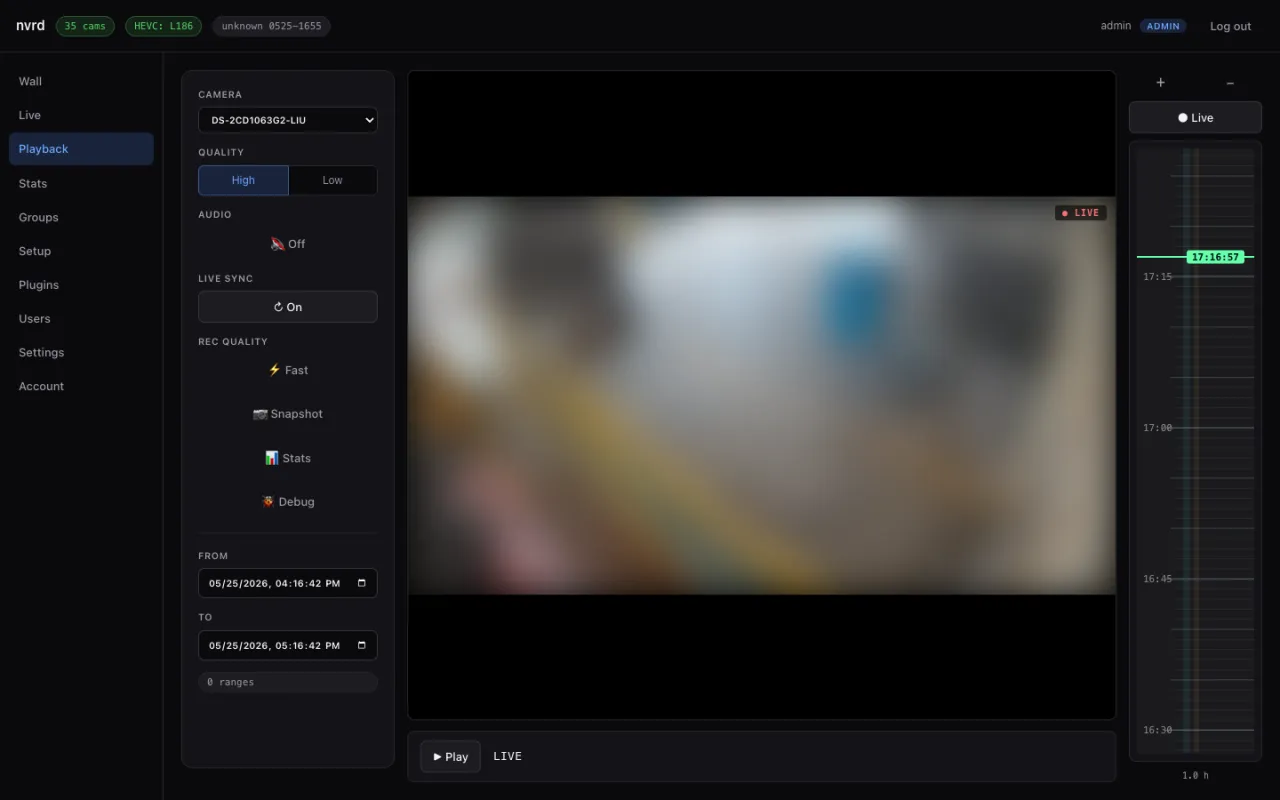Select Playback in the sidebar

click(81, 149)
